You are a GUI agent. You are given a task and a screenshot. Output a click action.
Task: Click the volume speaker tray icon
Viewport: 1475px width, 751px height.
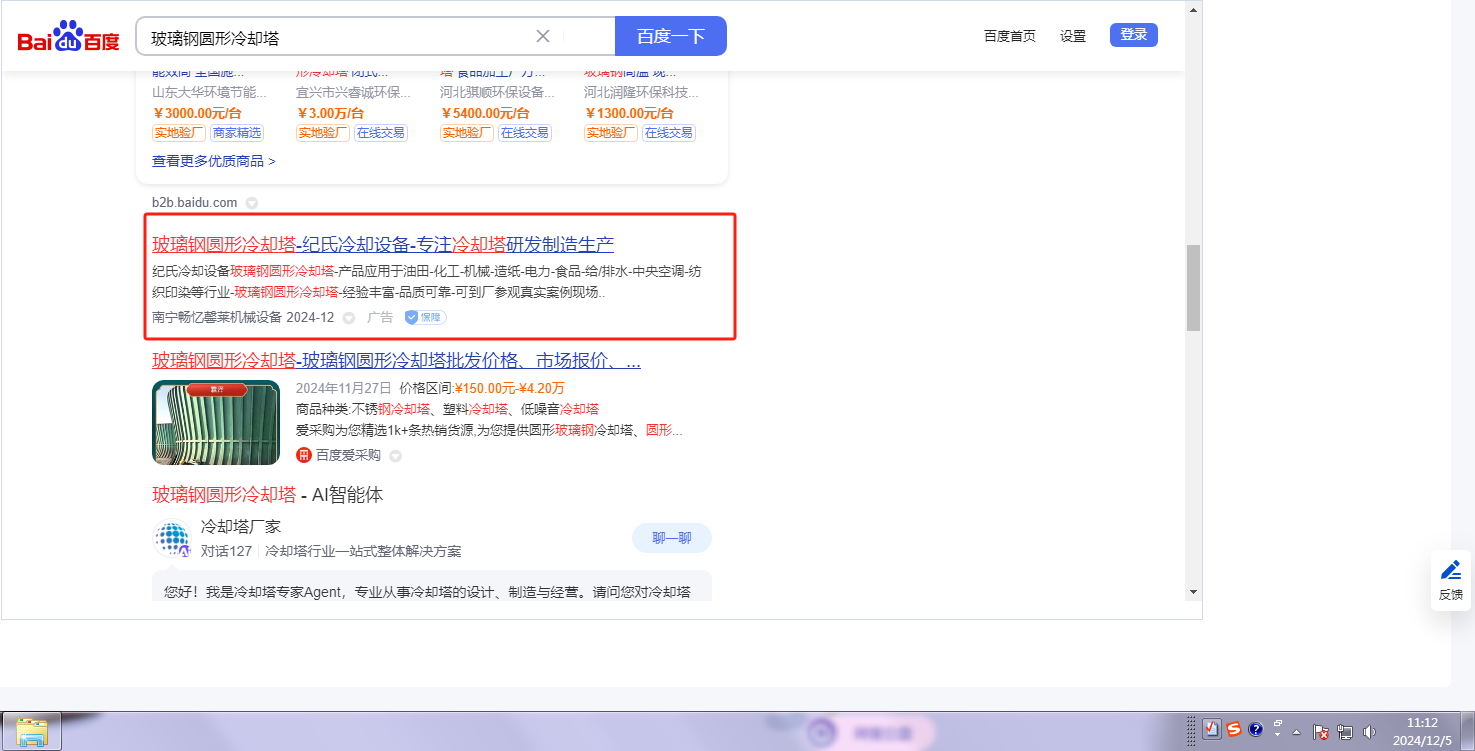pyautogui.click(x=1369, y=731)
